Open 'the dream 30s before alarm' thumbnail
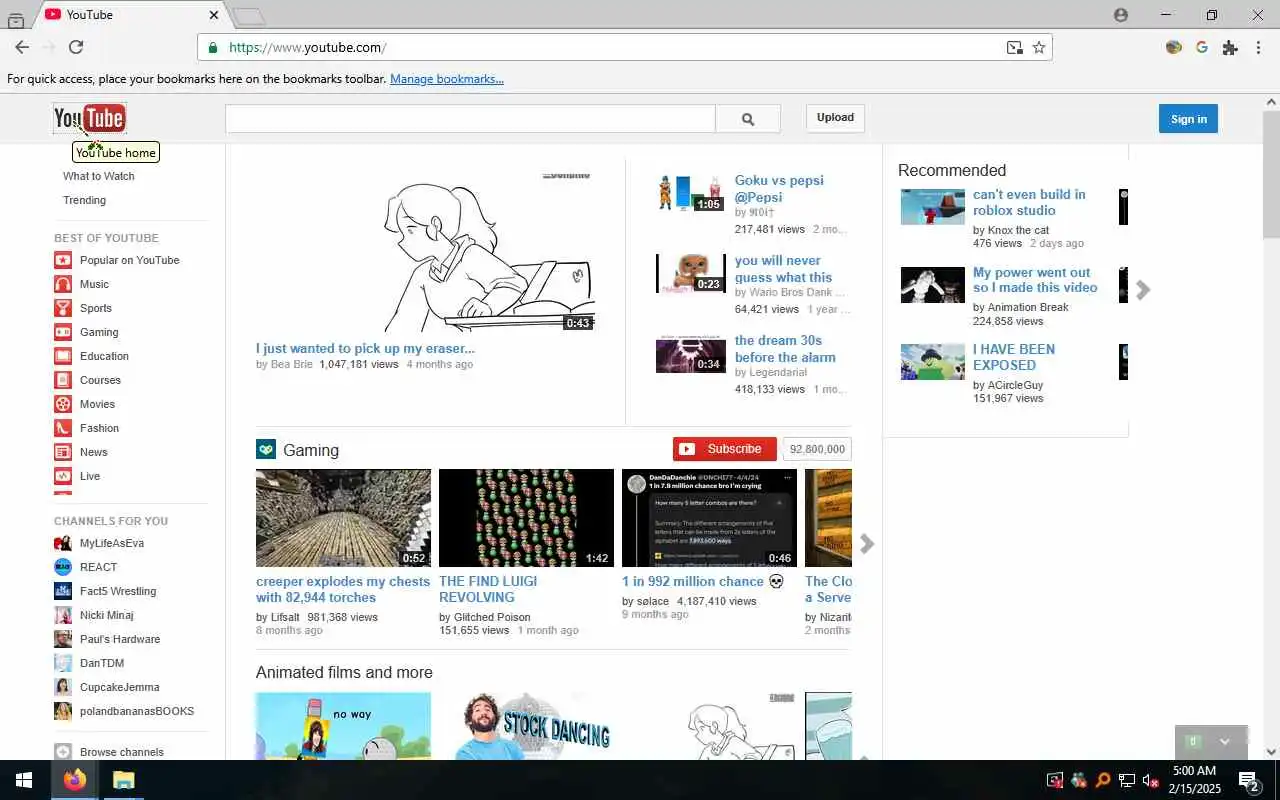Screen dimensions: 1280x800 pos(690,355)
